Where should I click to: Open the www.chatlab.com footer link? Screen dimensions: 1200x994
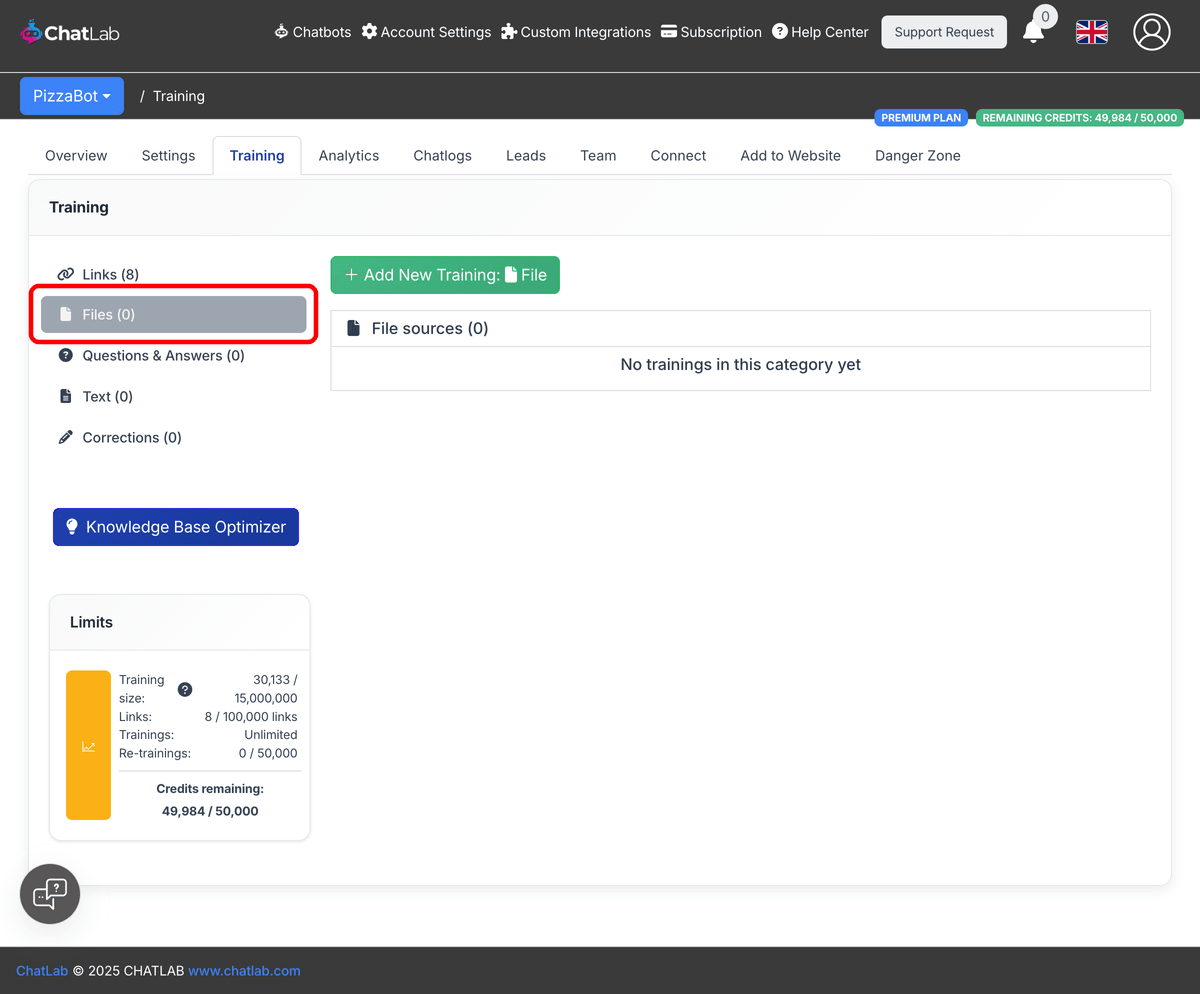pos(244,970)
